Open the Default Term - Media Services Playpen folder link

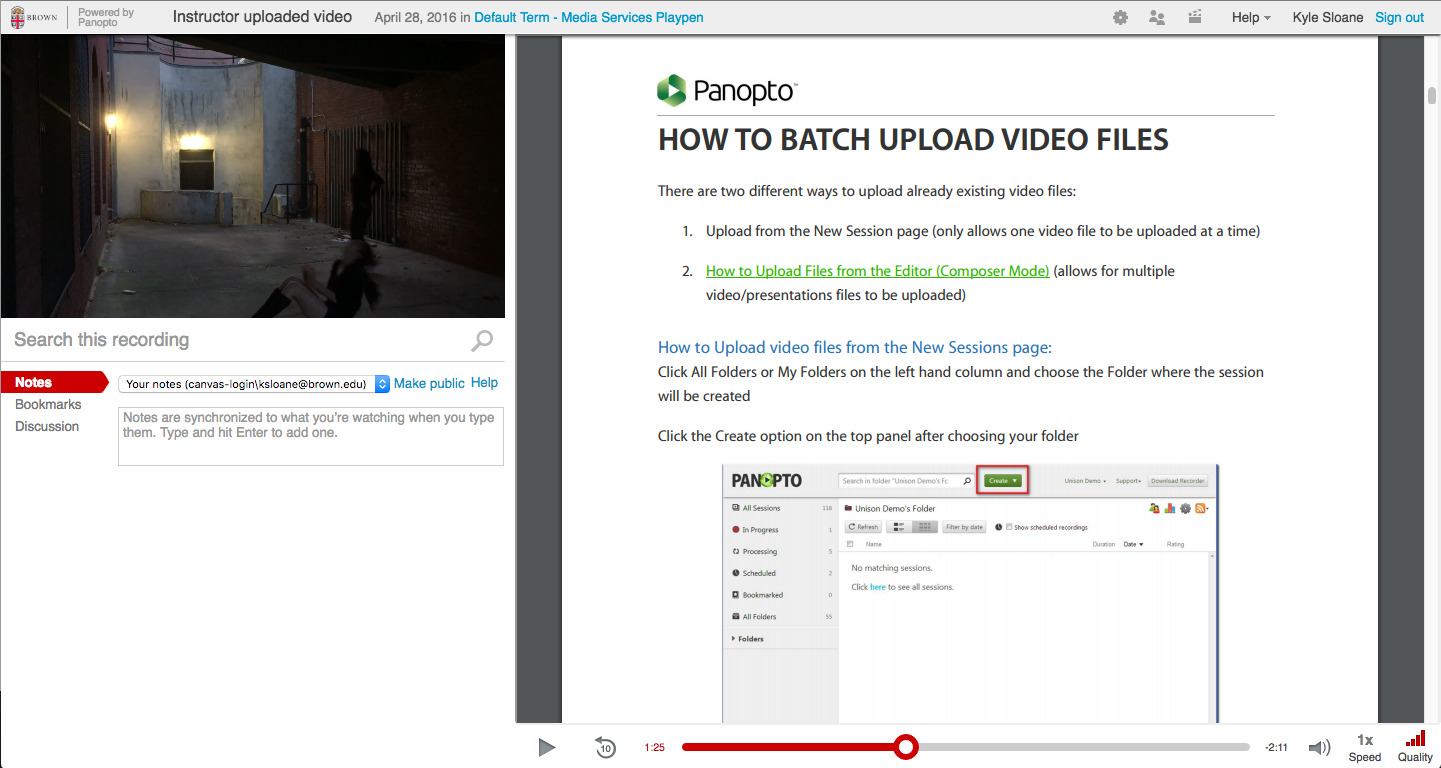click(x=589, y=17)
